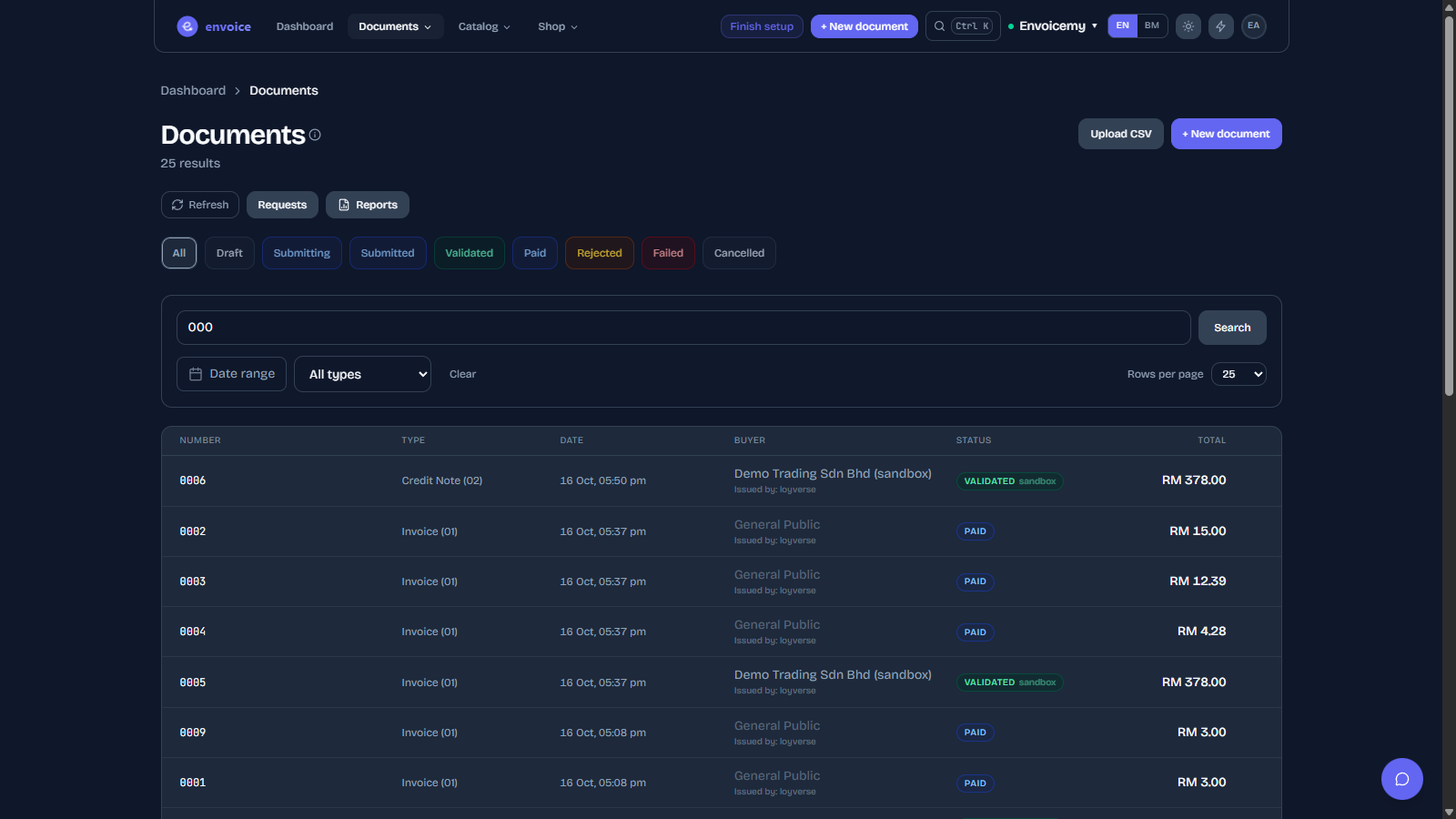Toggle light theme with sun icon
The image size is (1456, 819).
click(x=1188, y=26)
